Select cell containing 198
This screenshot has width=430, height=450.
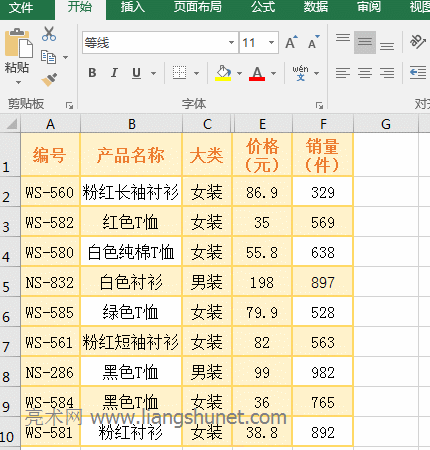[x=262, y=282]
